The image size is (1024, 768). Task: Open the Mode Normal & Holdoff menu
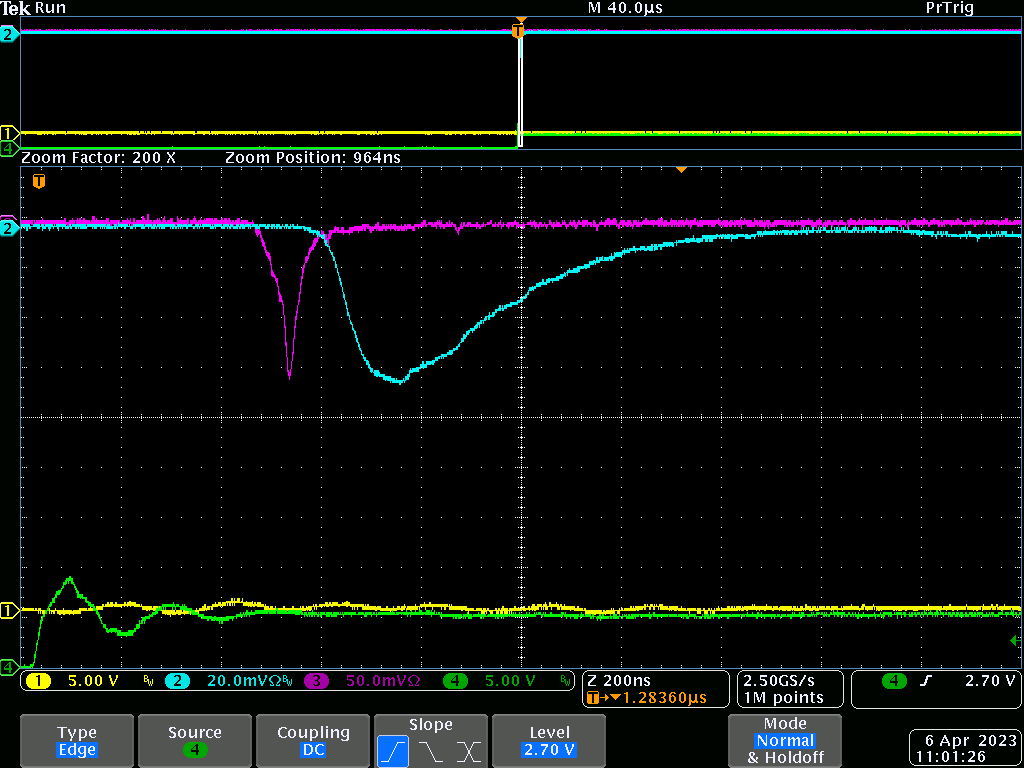click(x=785, y=740)
